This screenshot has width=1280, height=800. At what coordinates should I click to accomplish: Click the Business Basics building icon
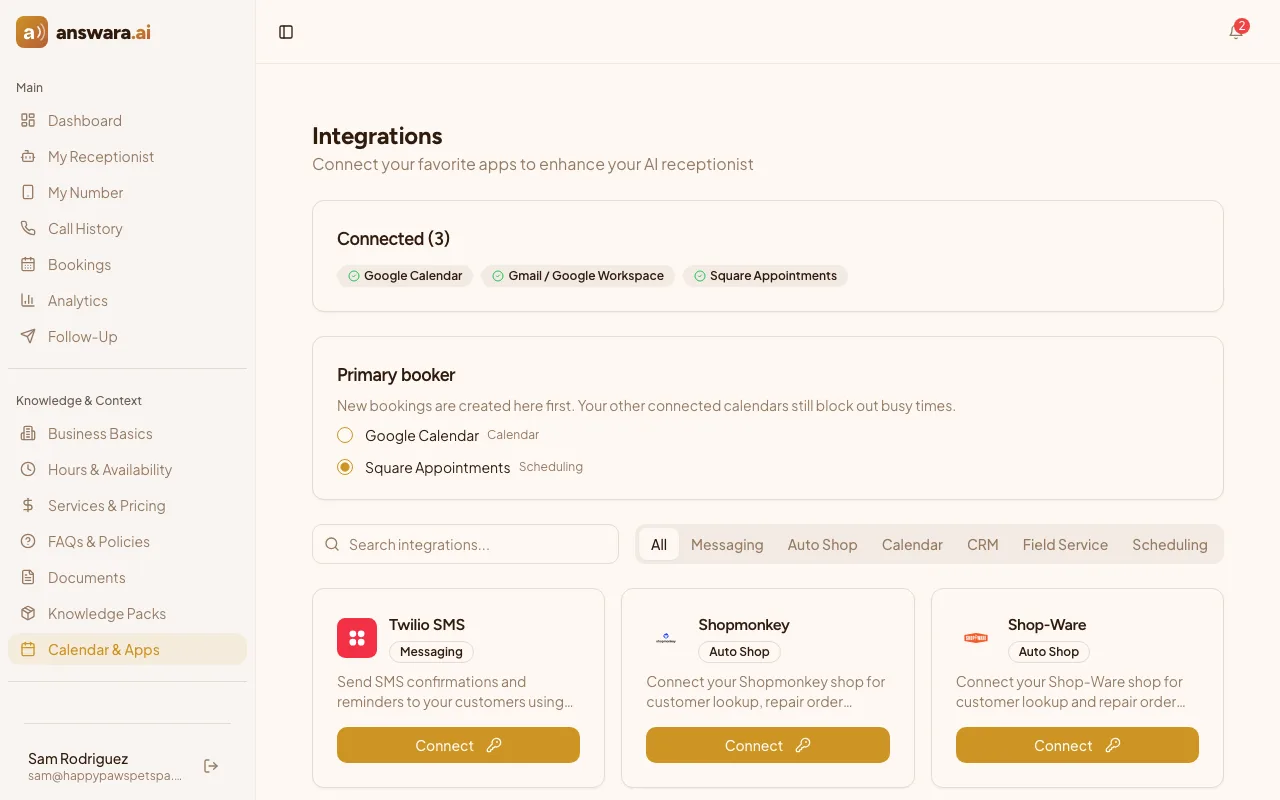pos(28,433)
